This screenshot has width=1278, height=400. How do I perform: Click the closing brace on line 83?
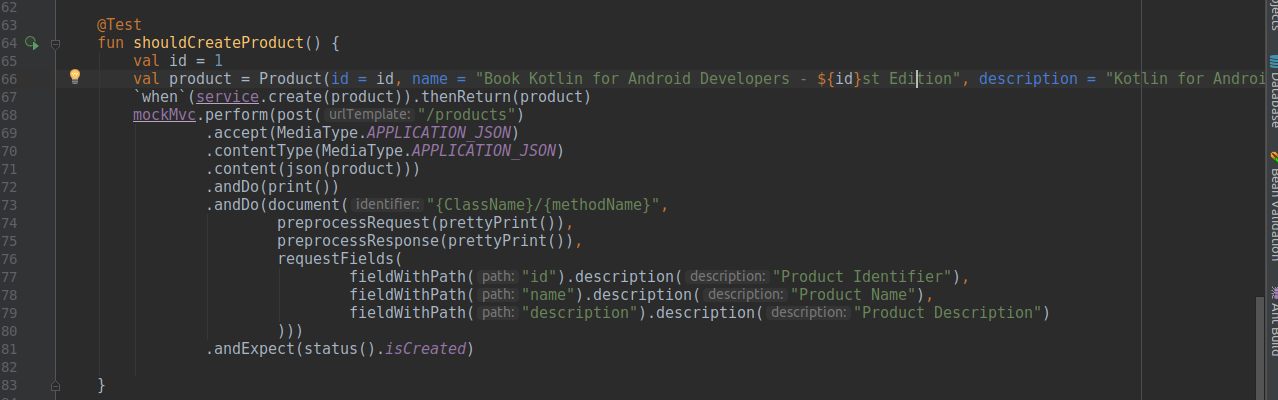[101, 385]
